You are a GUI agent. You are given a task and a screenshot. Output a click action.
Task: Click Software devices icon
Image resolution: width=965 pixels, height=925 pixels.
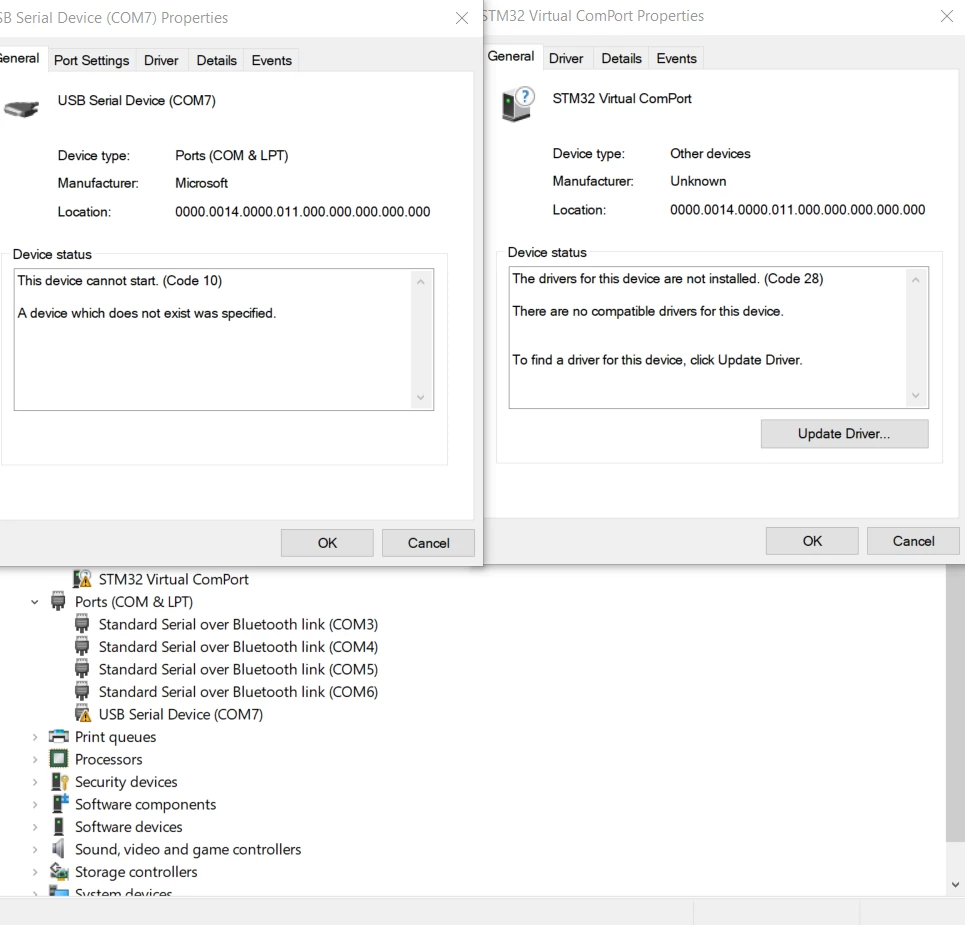pyautogui.click(x=58, y=827)
